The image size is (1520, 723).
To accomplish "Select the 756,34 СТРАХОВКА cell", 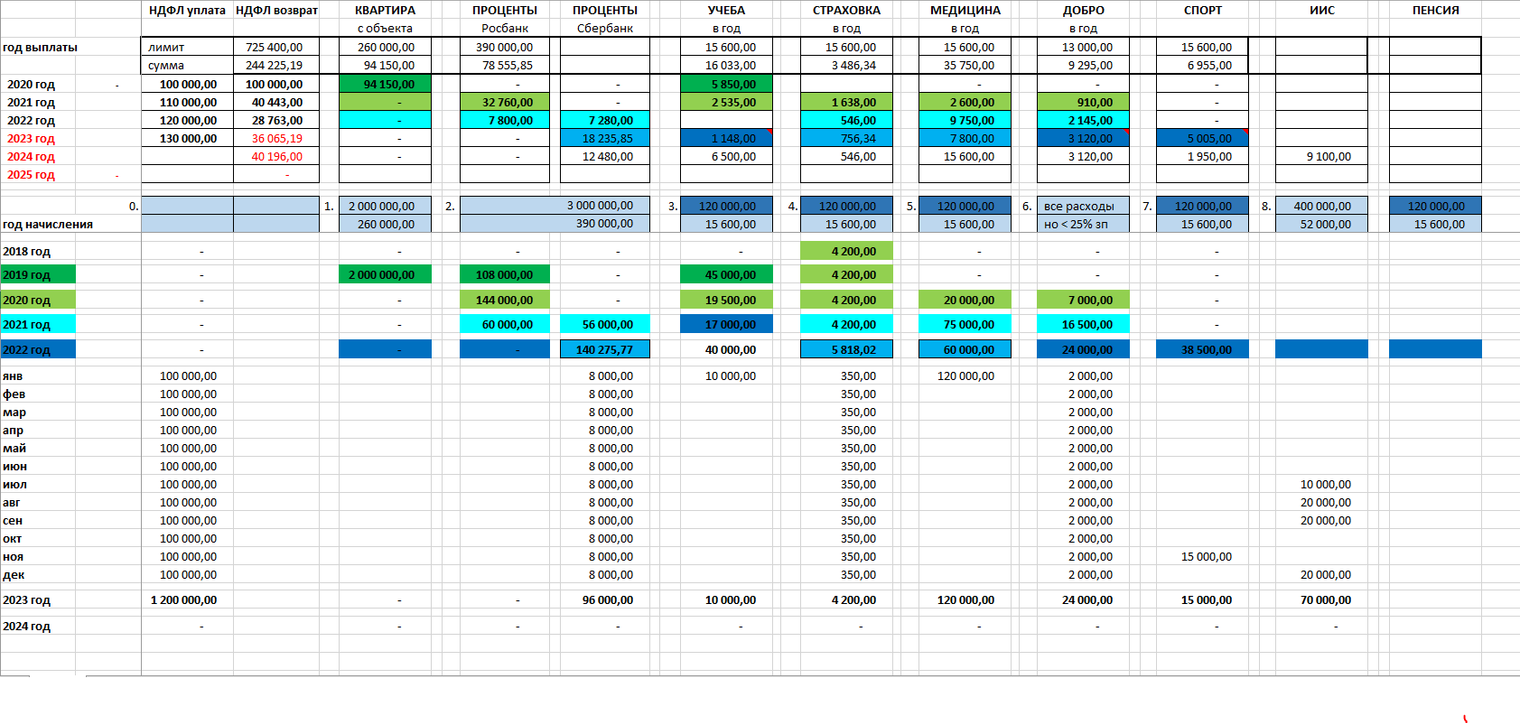I will (846, 138).
